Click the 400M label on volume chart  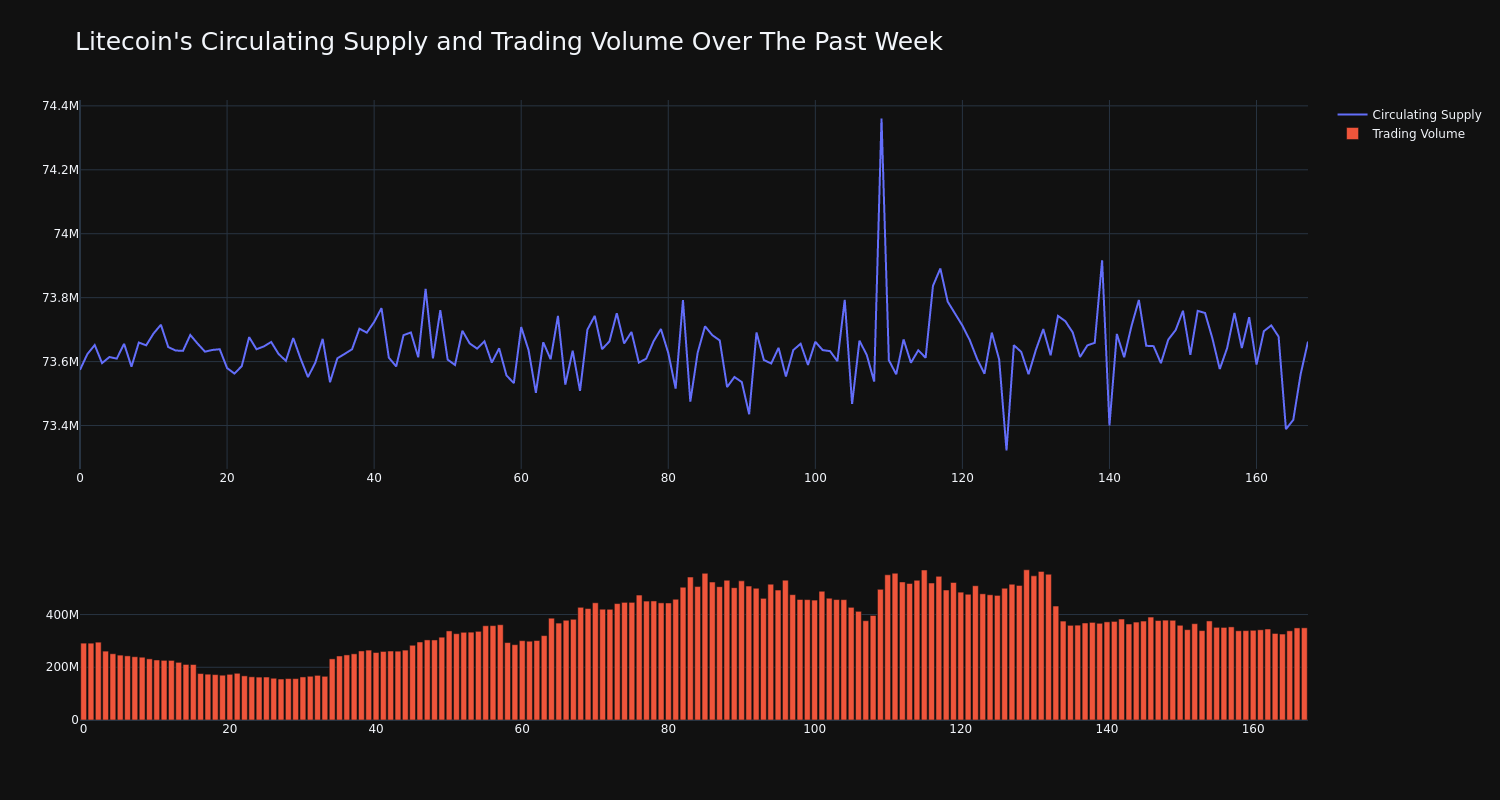(61, 615)
